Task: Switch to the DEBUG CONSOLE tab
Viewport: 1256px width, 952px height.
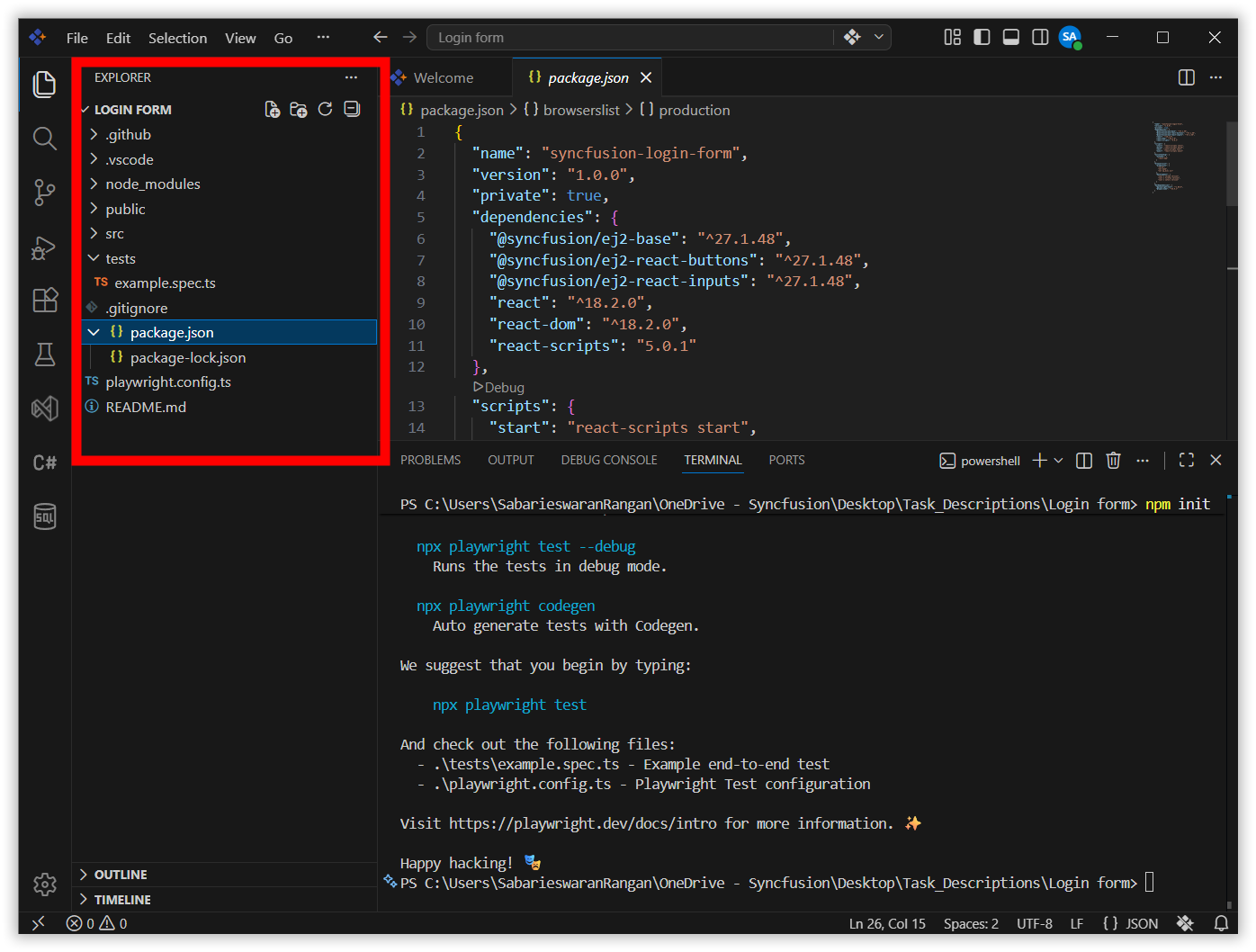Action: 609,460
